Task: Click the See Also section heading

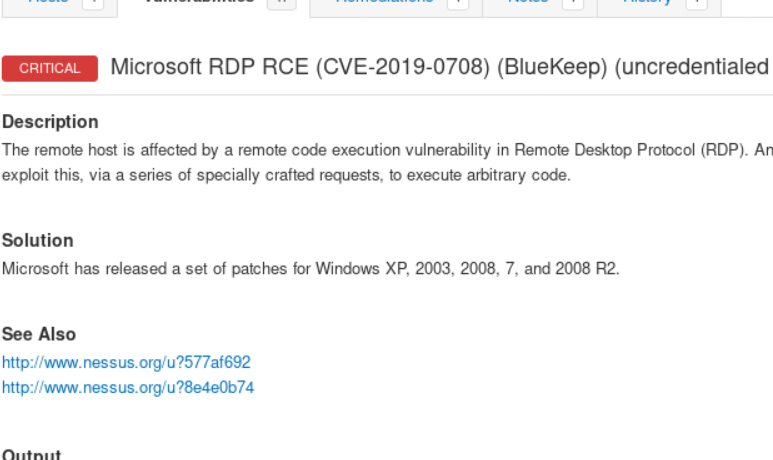Action: [x=39, y=334]
